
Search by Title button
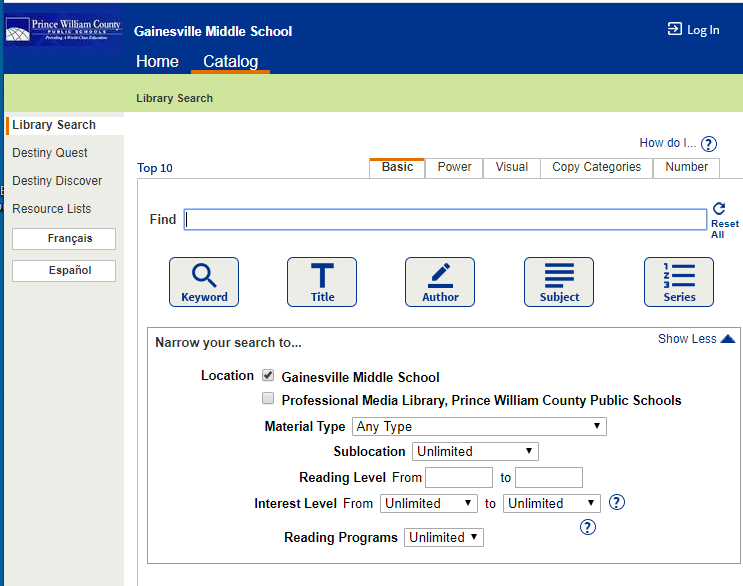pyautogui.click(x=322, y=282)
